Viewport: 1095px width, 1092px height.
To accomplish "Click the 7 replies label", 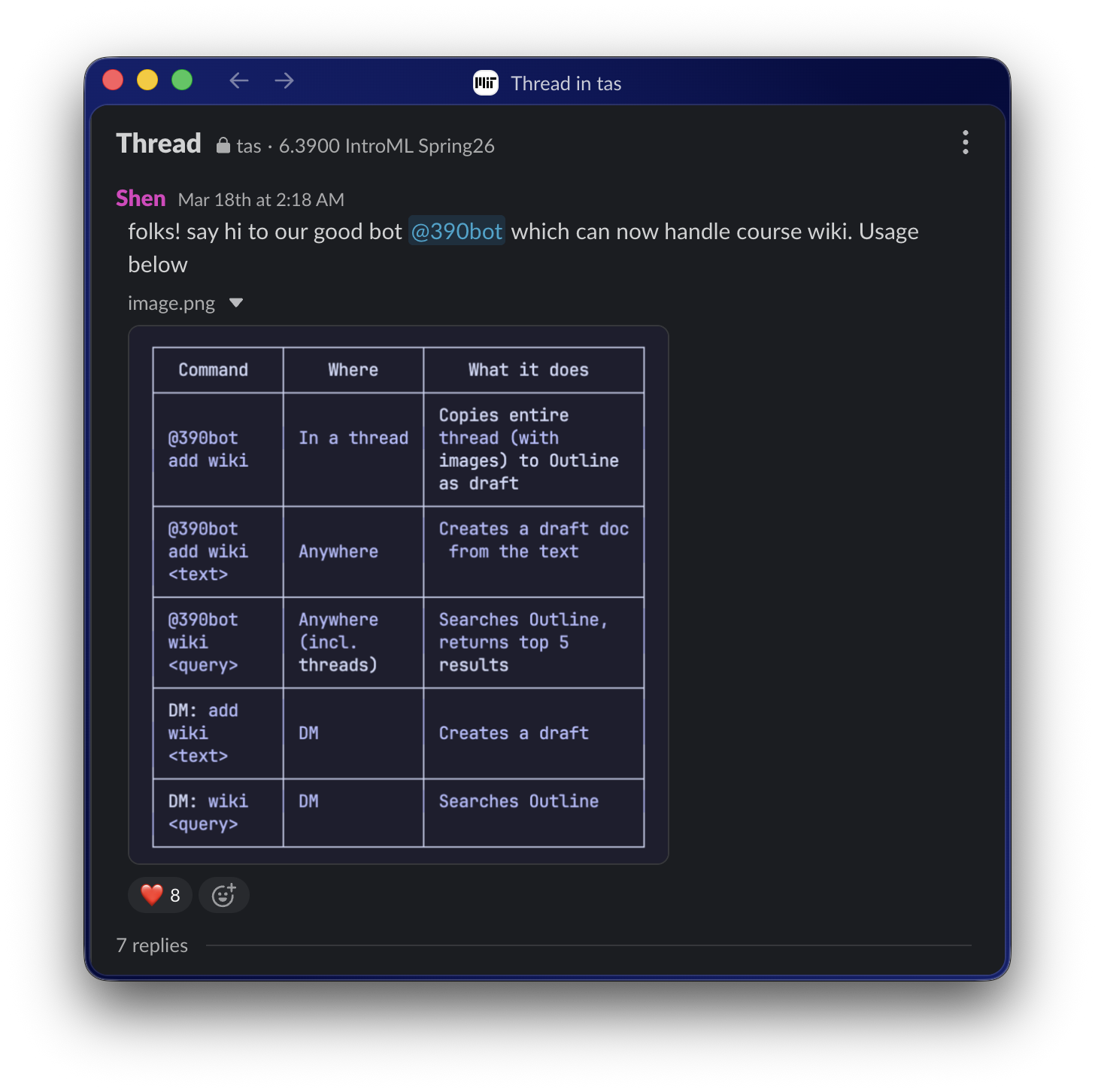I will coord(152,945).
